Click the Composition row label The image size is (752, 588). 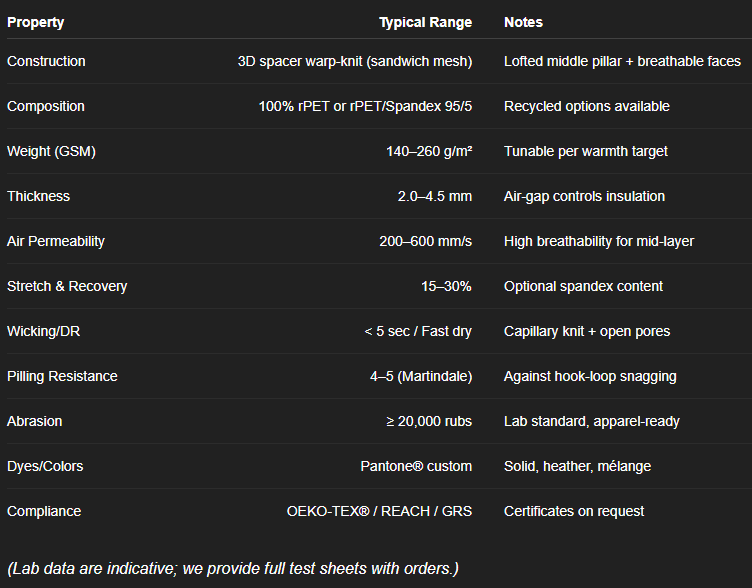[46, 106]
